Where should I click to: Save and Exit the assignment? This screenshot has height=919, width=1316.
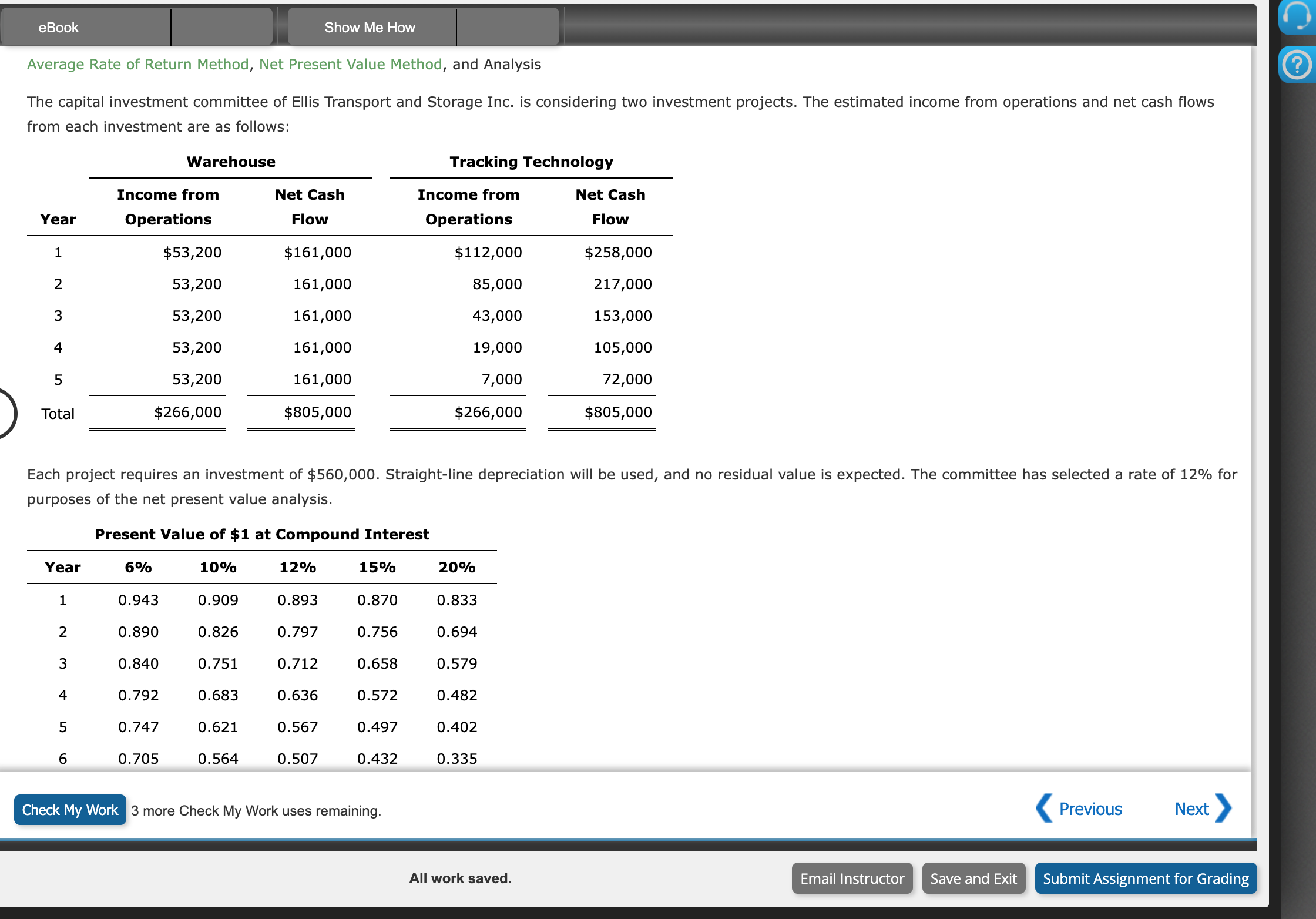pyautogui.click(x=973, y=878)
